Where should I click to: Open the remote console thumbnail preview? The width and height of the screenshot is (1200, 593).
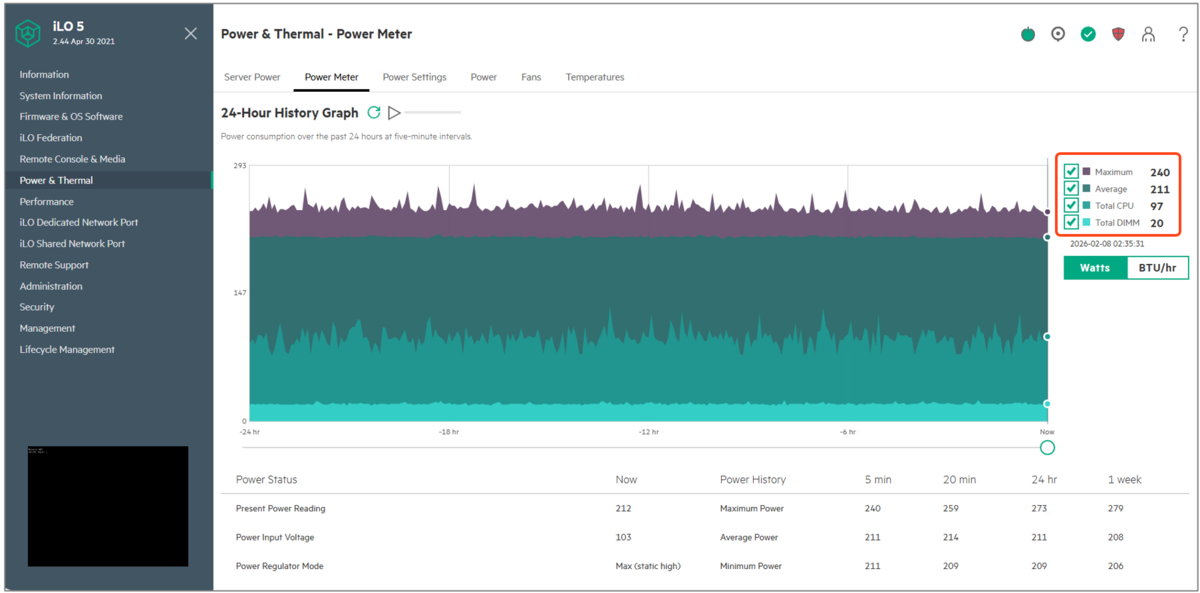(x=108, y=506)
